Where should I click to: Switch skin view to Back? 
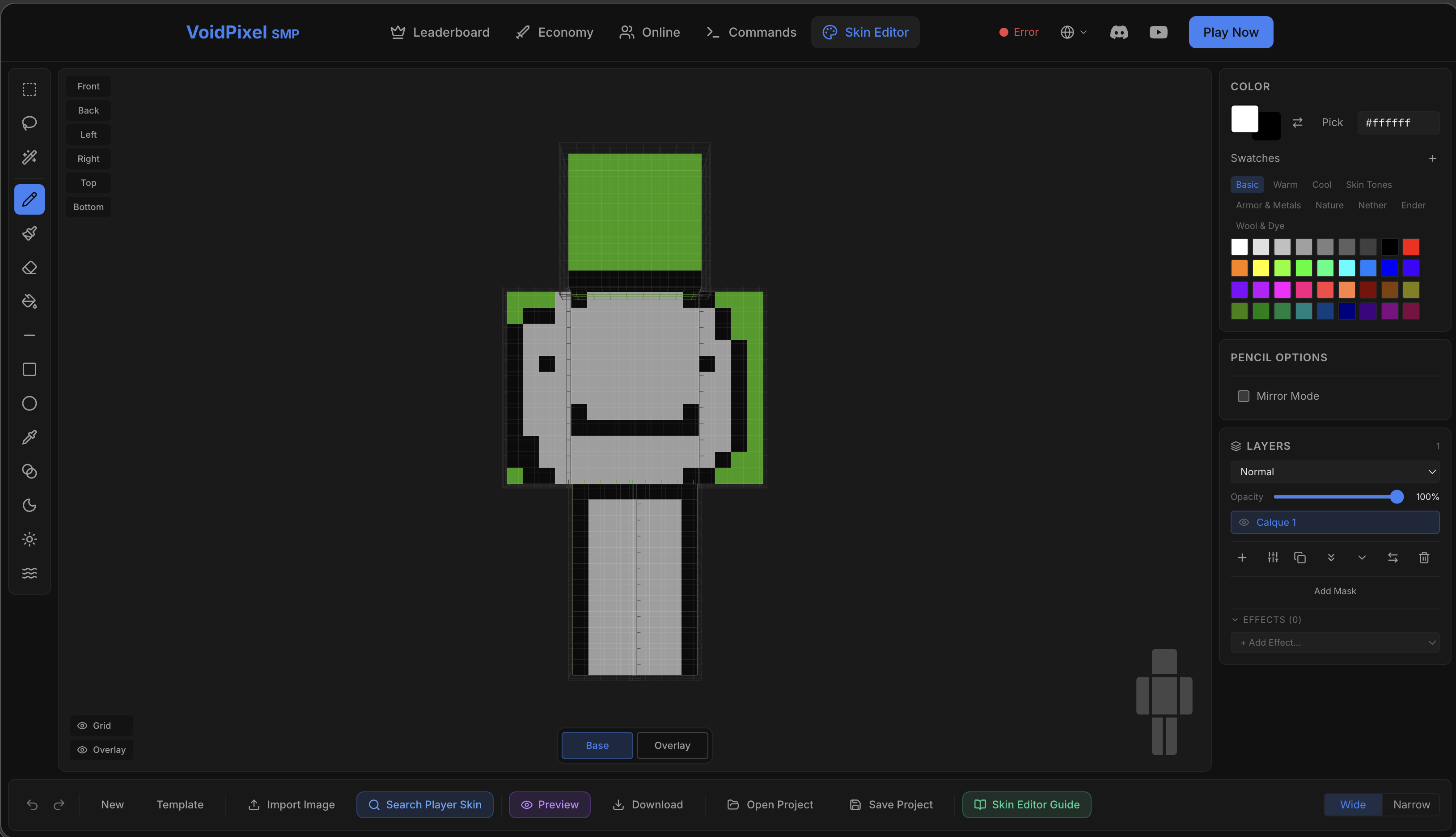pos(88,110)
